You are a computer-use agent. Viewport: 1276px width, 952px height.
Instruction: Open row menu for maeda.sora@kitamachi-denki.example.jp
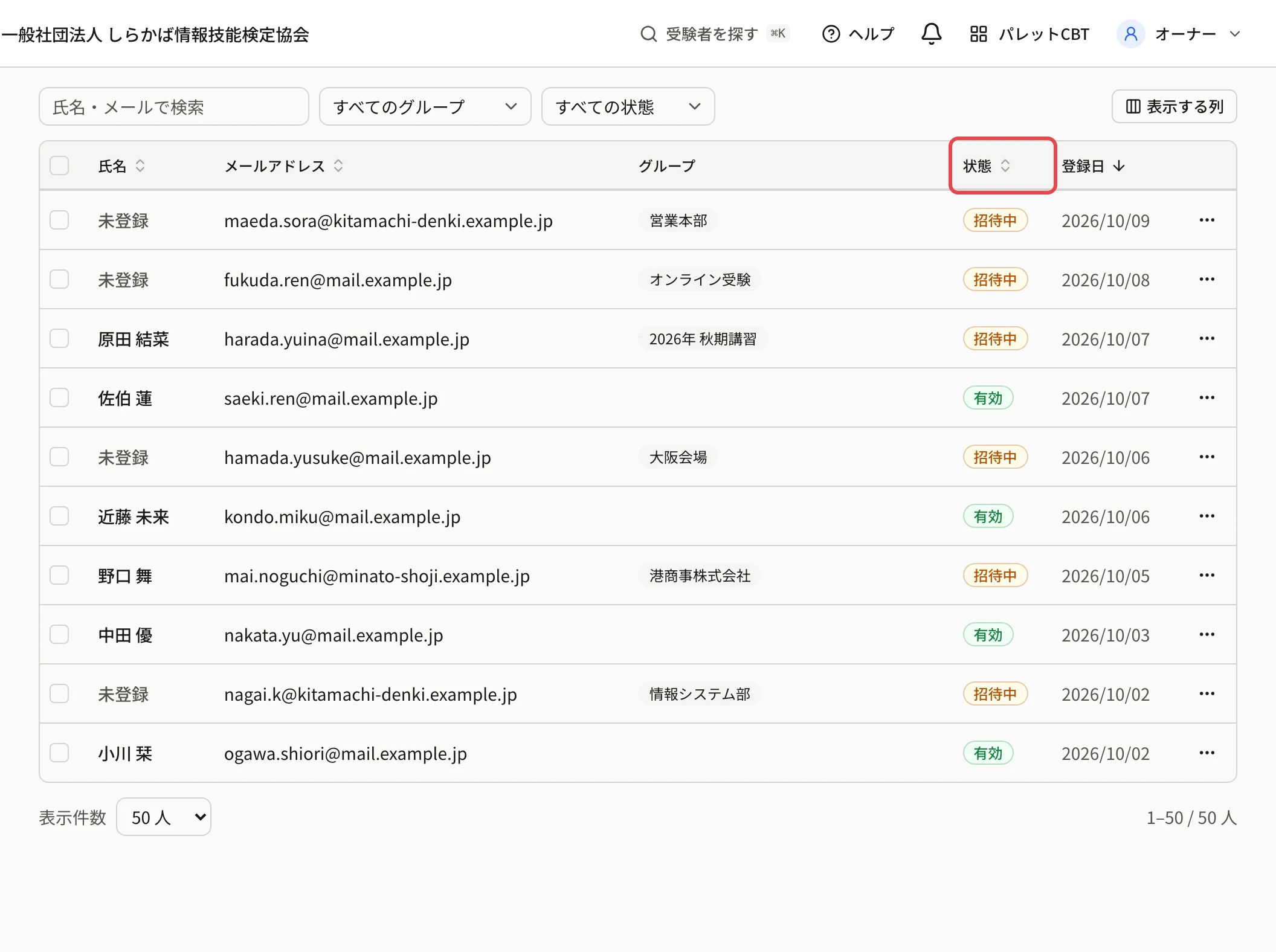[x=1207, y=220]
